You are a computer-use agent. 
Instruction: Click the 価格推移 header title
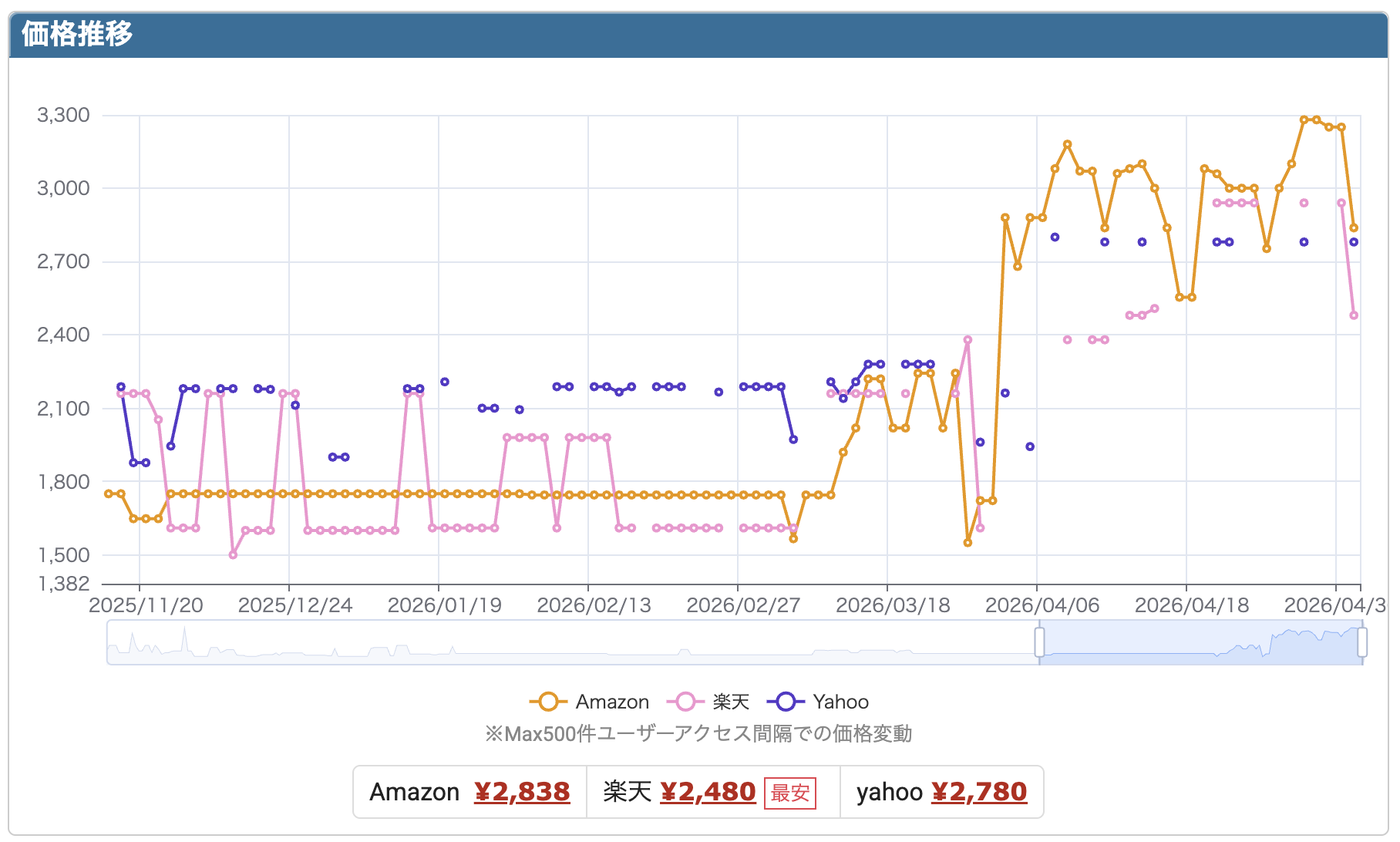coord(77,34)
